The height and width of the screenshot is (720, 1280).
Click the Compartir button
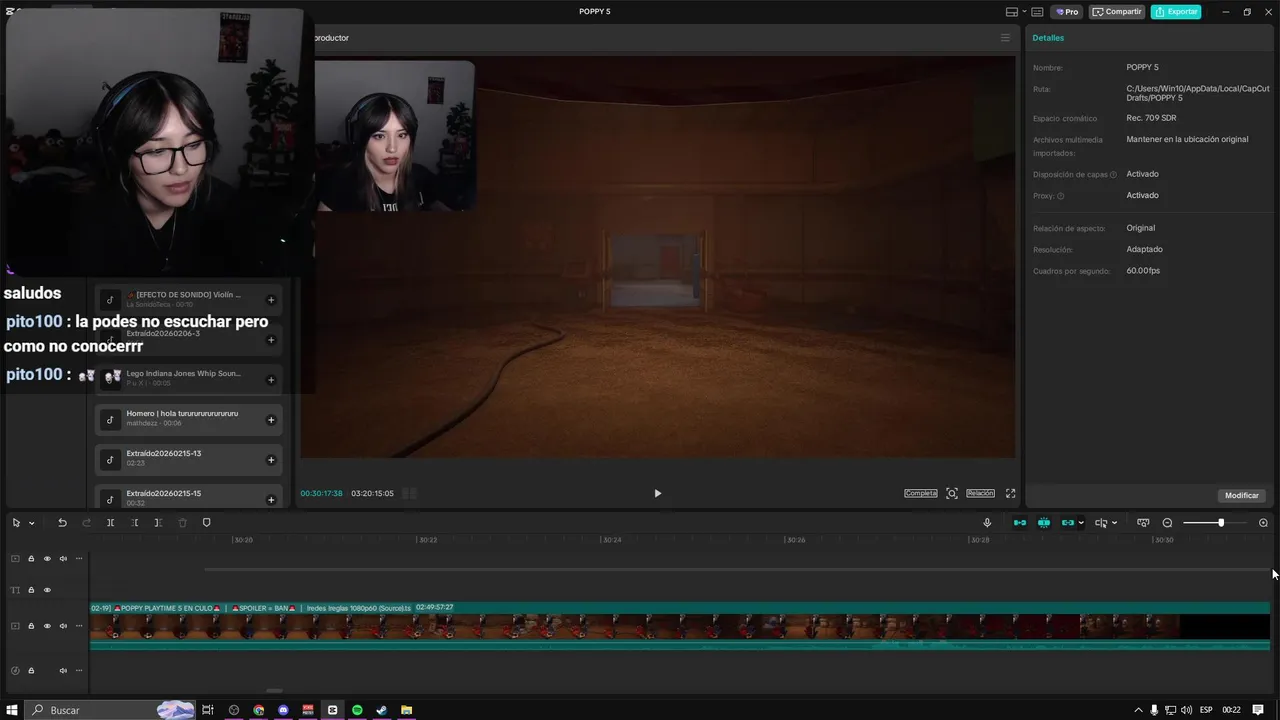point(1116,12)
